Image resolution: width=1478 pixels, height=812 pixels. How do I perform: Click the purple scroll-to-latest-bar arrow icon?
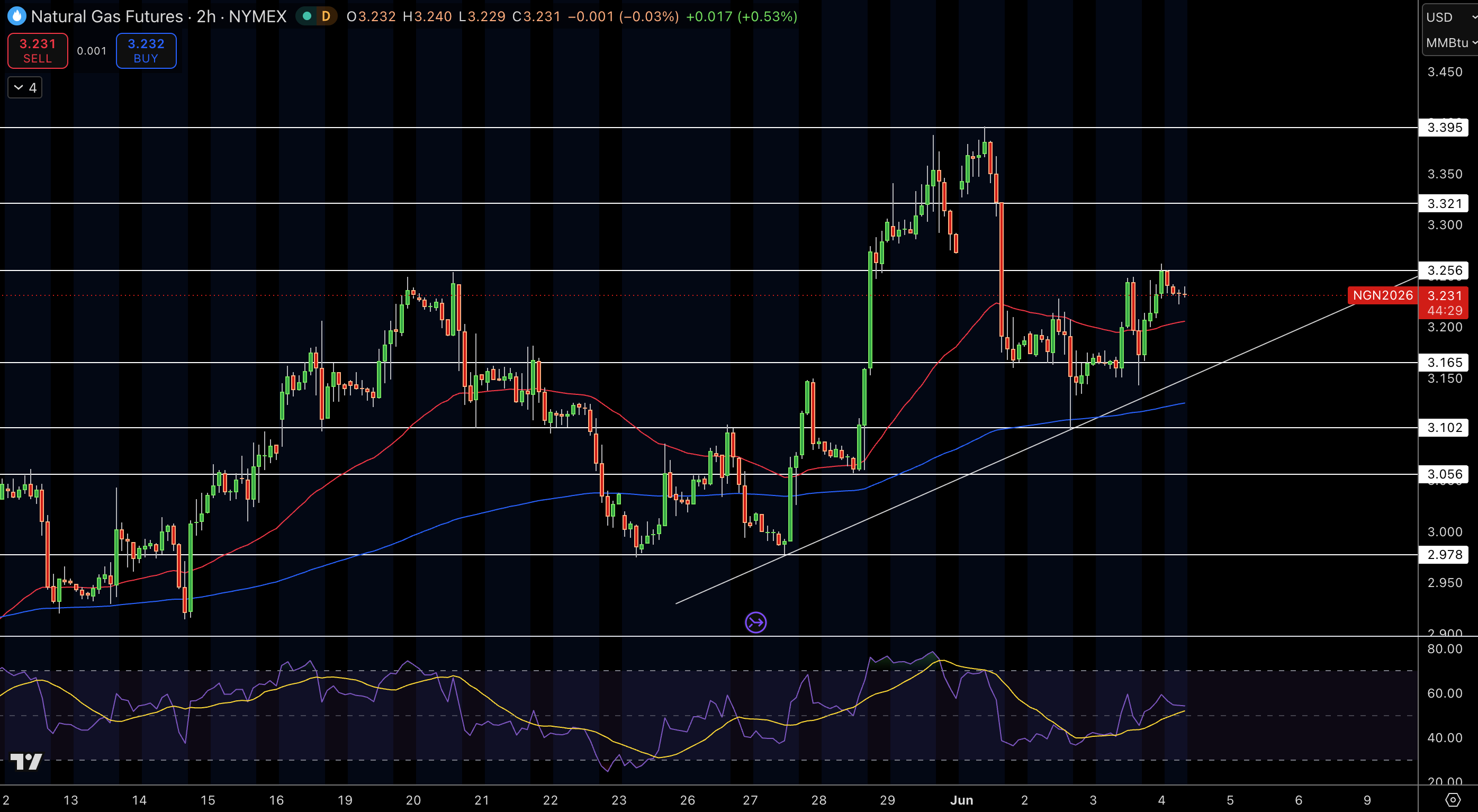[x=755, y=622]
